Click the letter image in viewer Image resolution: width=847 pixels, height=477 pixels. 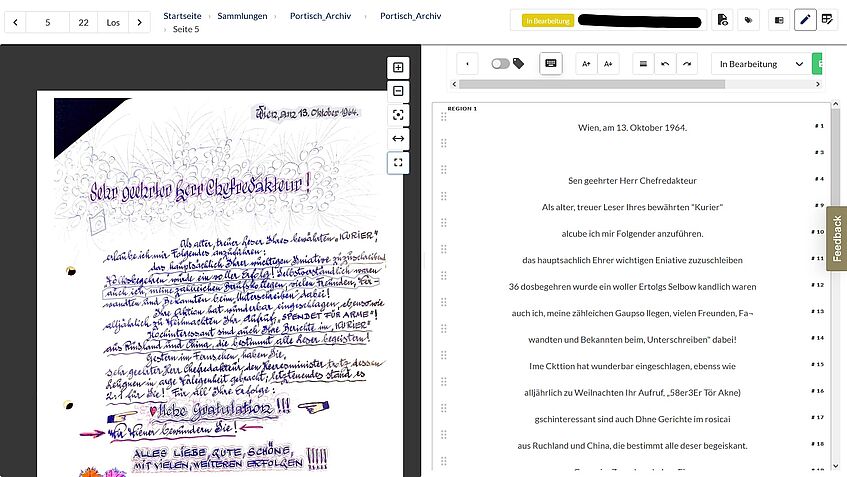(x=220, y=284)
